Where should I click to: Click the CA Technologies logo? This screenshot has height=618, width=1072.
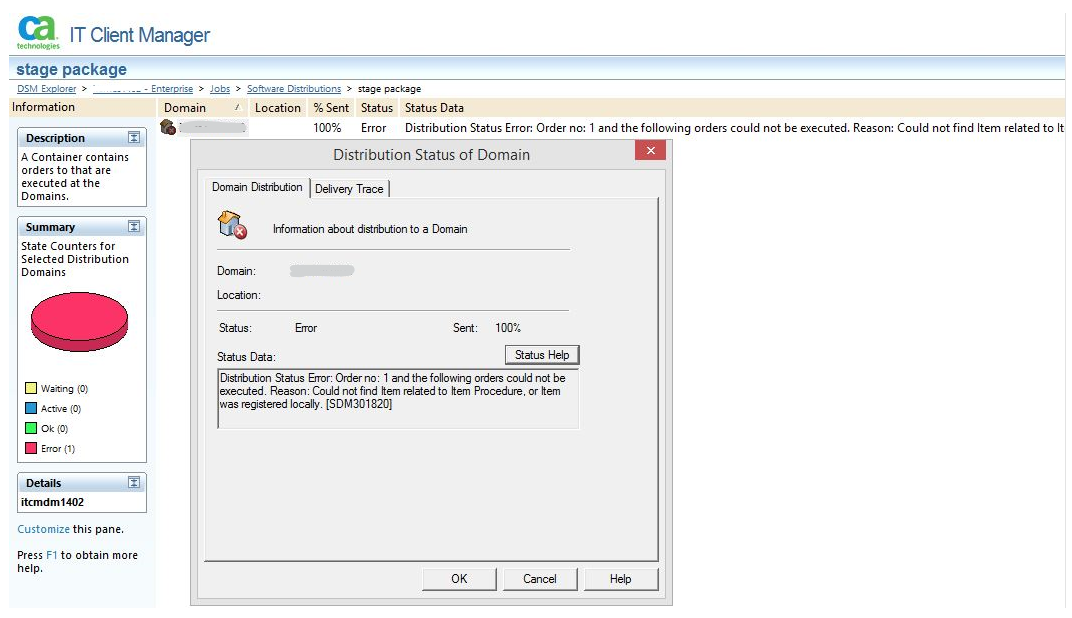coord(38,32)
